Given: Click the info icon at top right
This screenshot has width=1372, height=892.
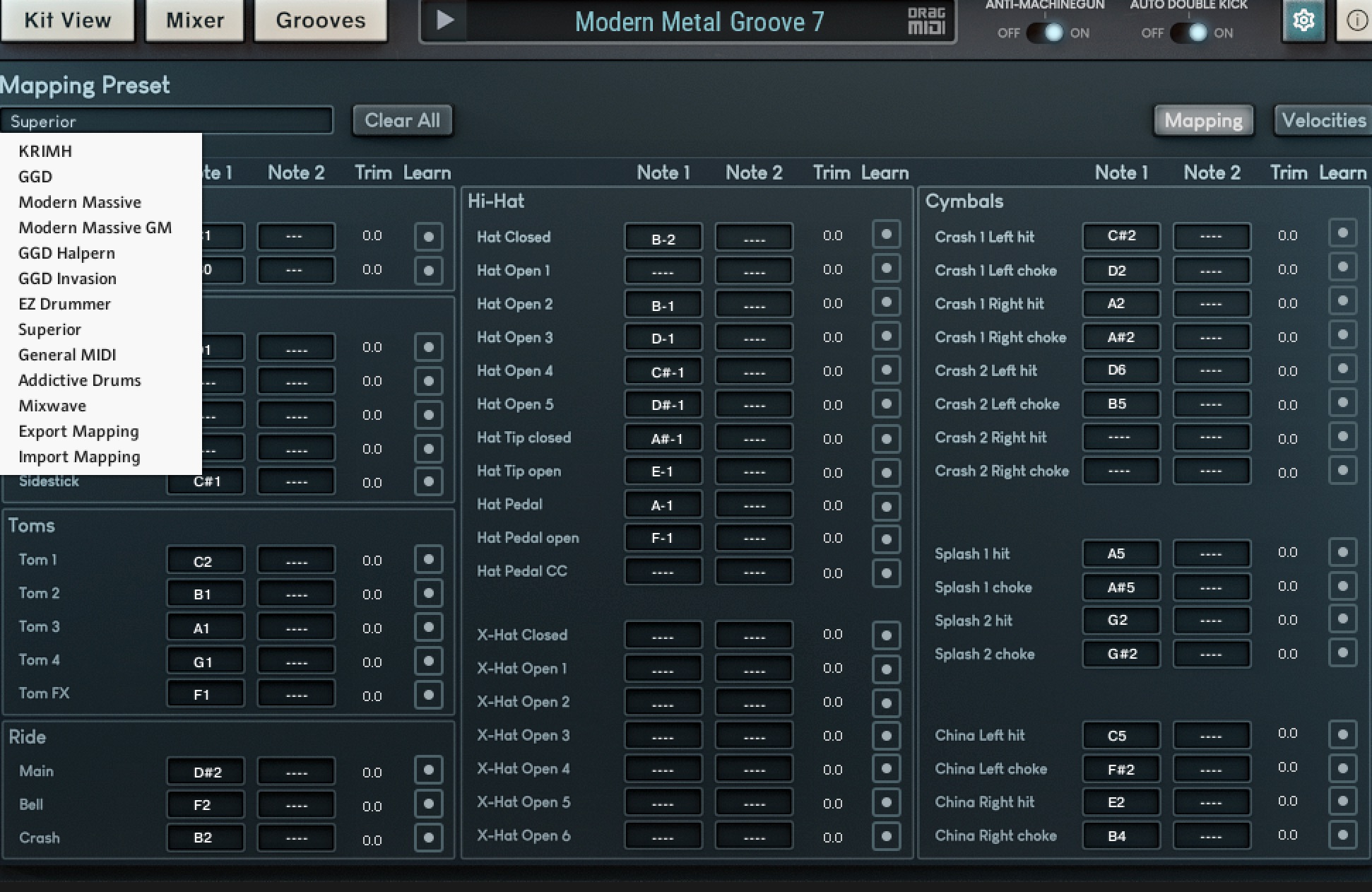Looking at the screenshot, I should click(x=1356, y=21).
